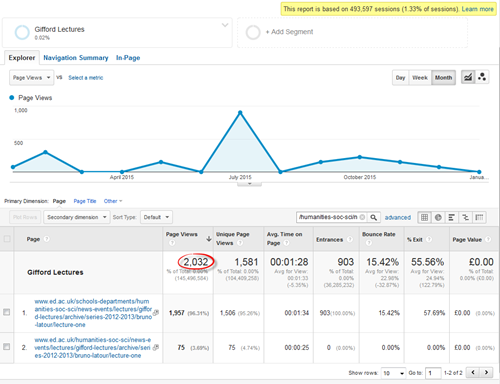Screen dimensions: 500x384
Task: Select the percentage pie view icon
Action: tap(438, 217)
